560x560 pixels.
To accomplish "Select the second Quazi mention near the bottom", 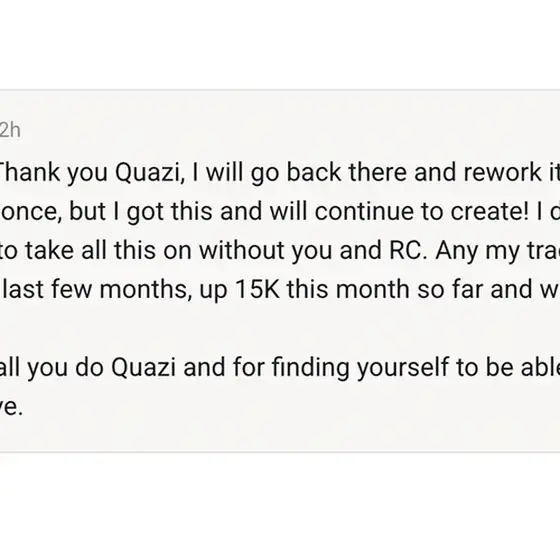I will pos(143,367).
